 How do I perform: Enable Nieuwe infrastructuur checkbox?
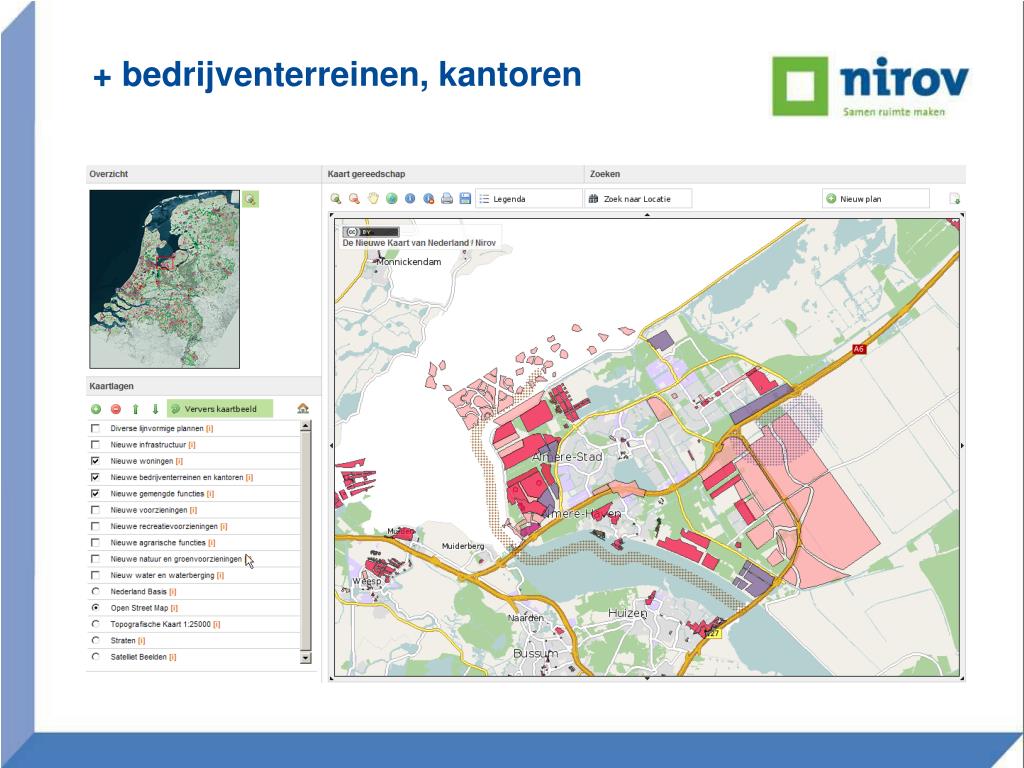pos(95,445)
